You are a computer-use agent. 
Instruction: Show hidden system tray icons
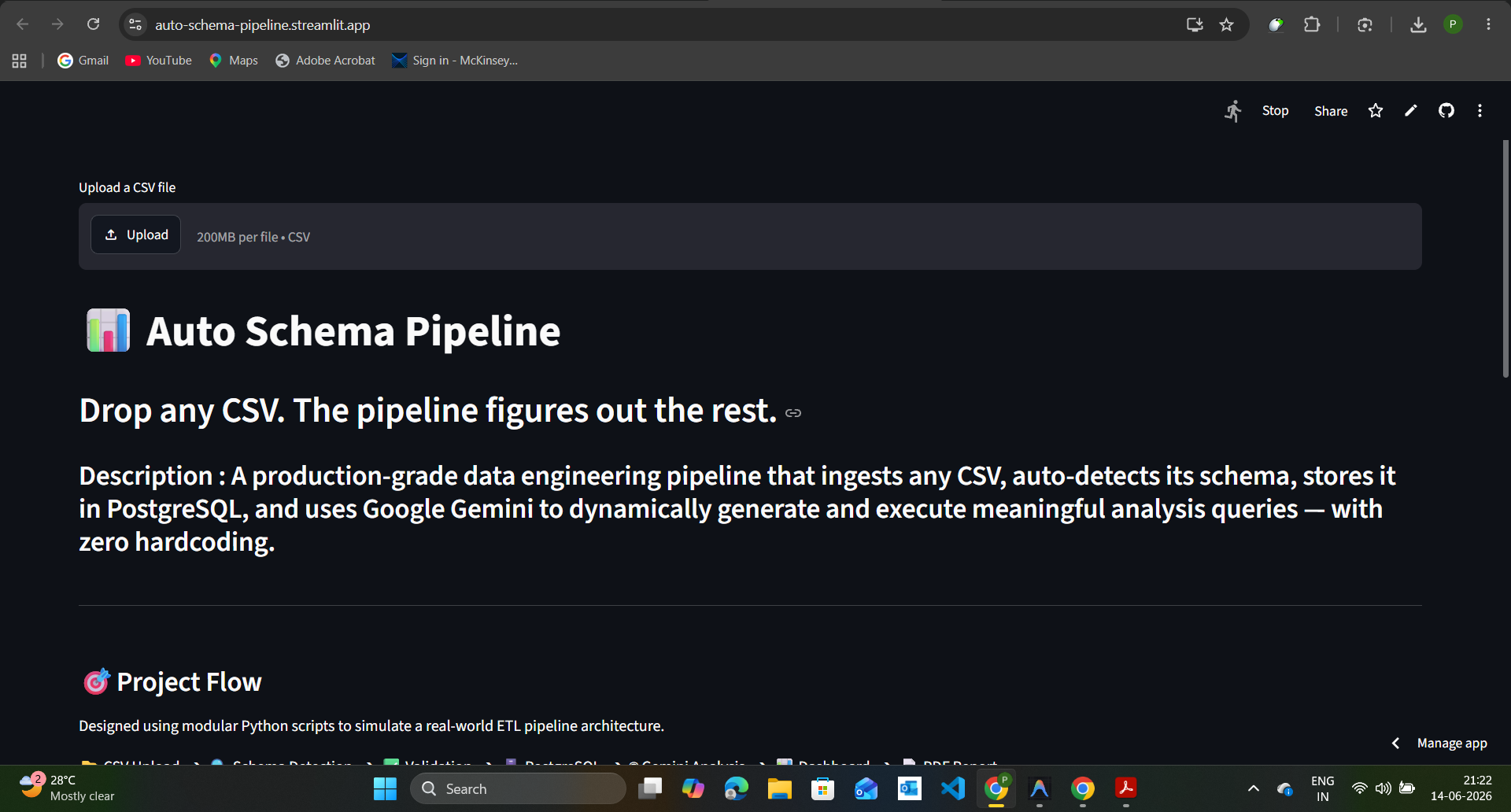[1254, 788]
